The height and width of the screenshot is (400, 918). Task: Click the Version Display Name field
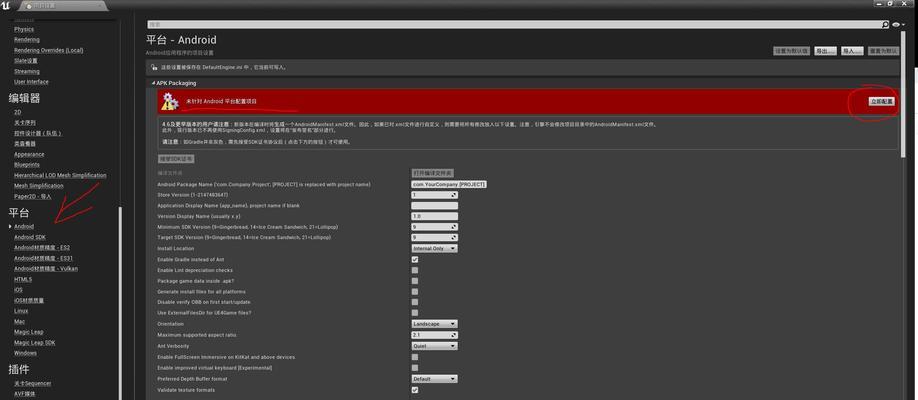coord(434,216)
